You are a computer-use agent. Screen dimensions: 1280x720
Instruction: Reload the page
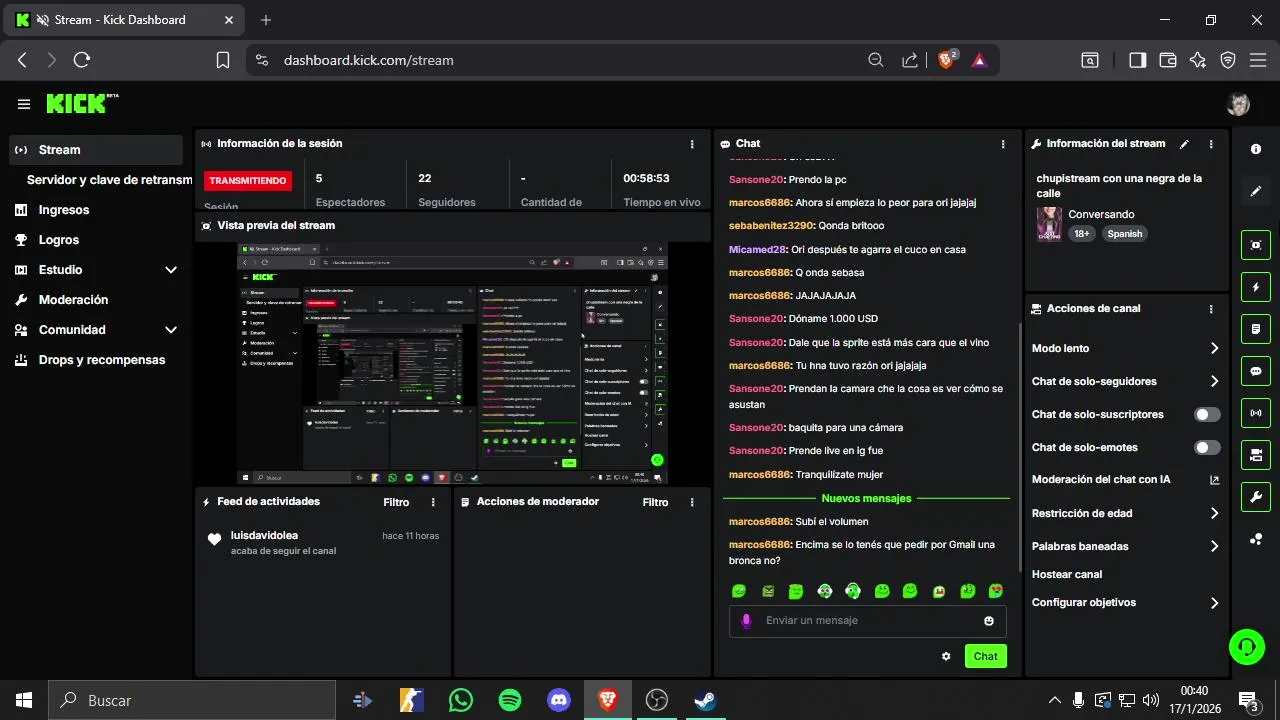[82, 60]
